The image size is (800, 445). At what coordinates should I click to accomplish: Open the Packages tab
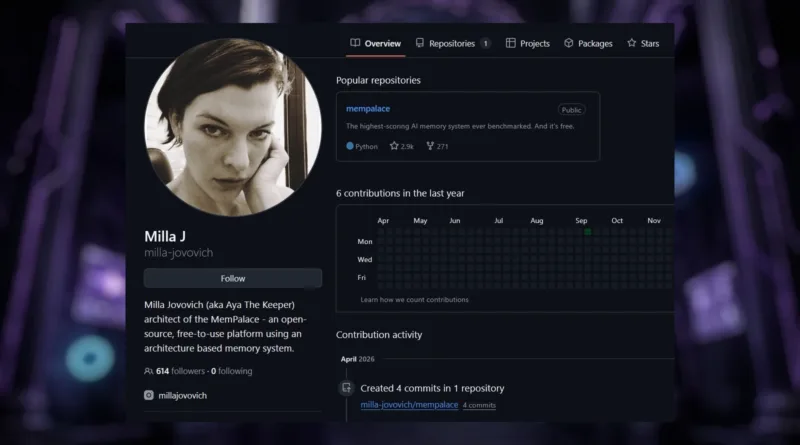594,43
